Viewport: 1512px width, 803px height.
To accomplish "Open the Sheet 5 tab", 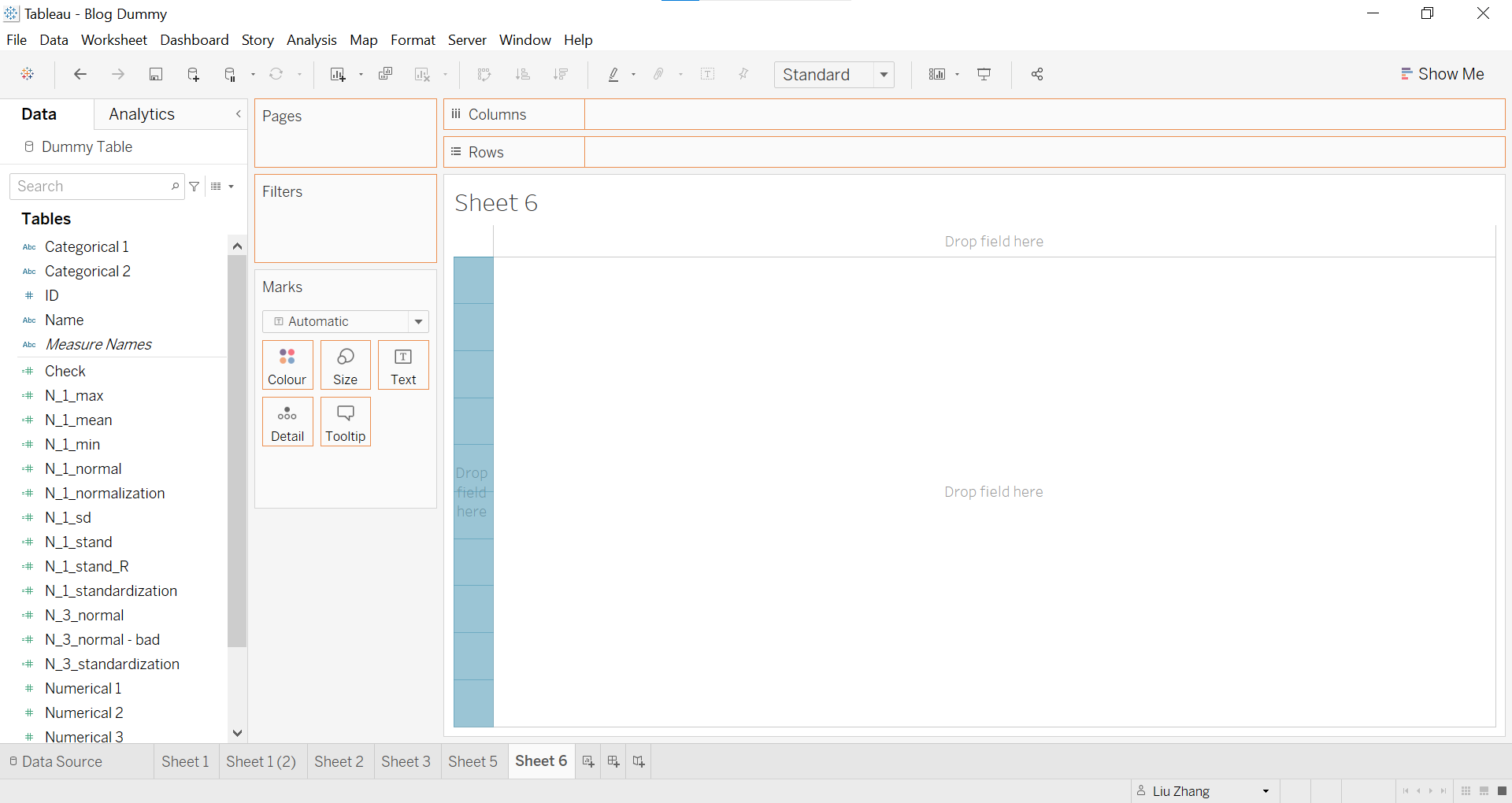I will pyautogui.click(x=472, y=761).
